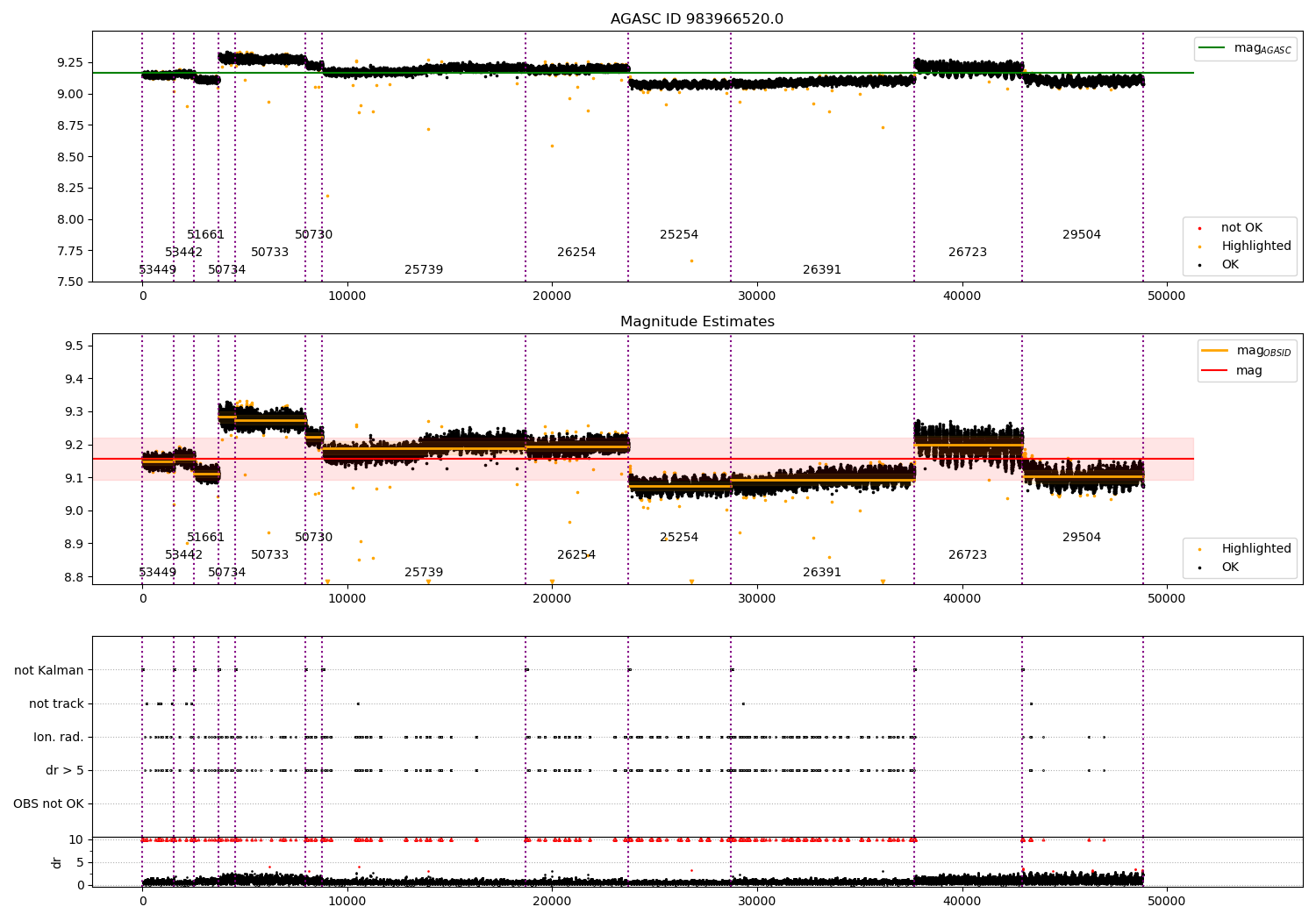The height and width of the screenshot is (921, 1316).
Task: Select obsid 26391 in Magnitude Estimates panel
Action: click(x=822, y=573)
